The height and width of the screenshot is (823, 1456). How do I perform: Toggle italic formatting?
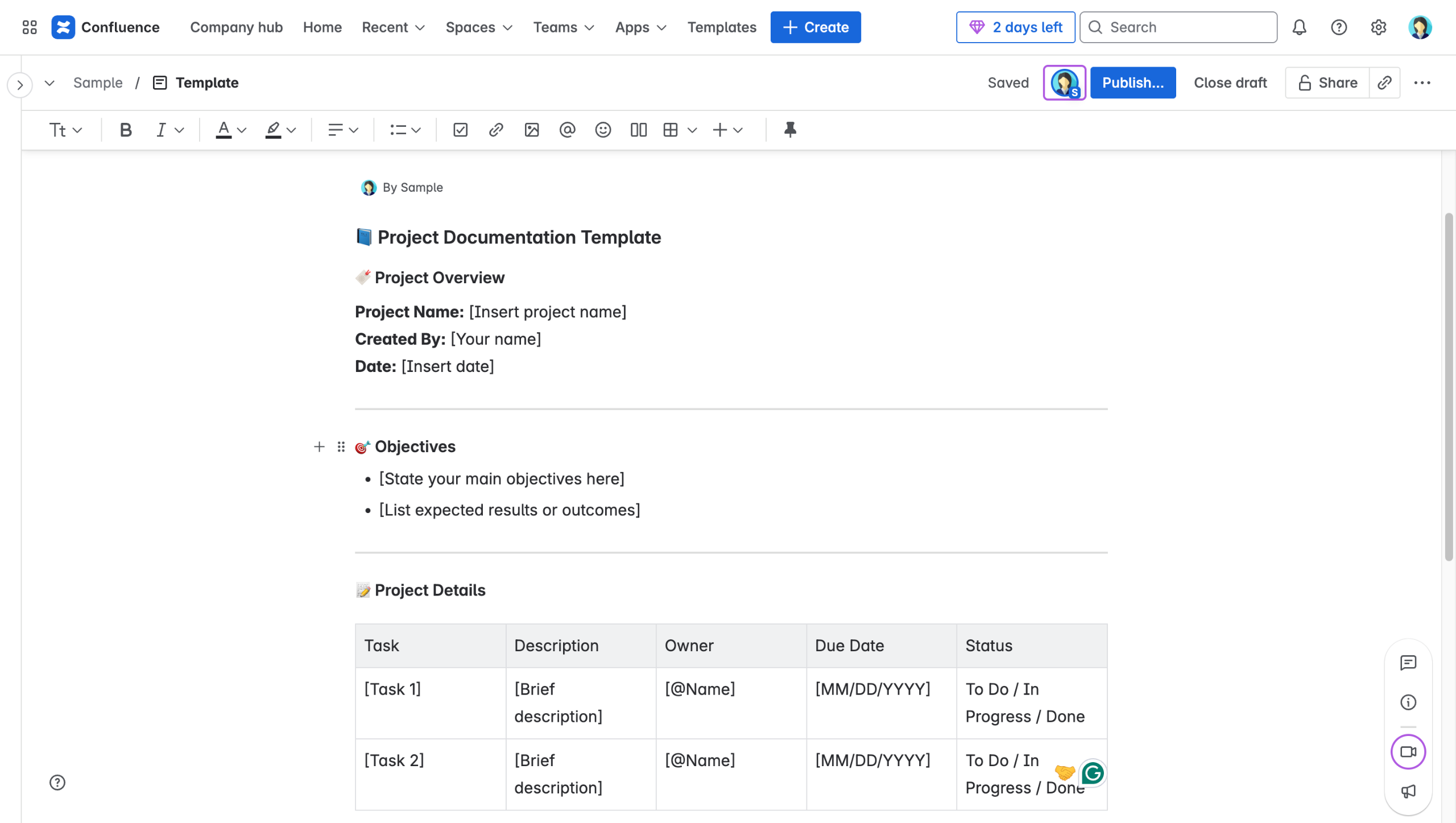tap(161, 130)
